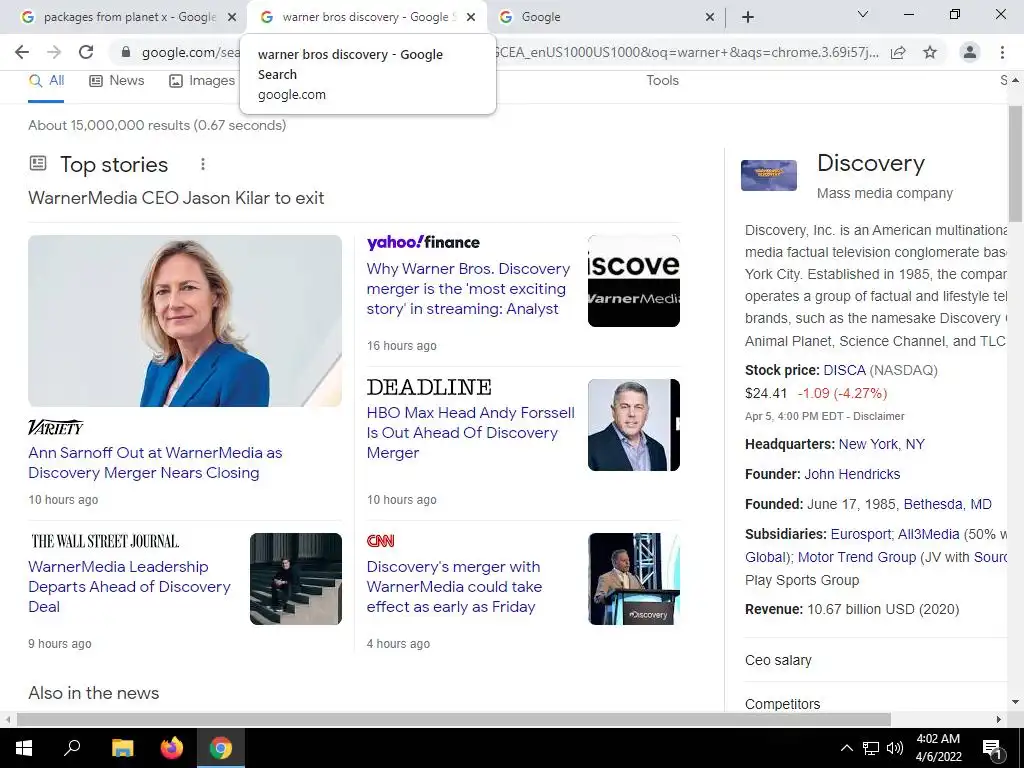The width and height of the screenshot is (1024, 768).
Task: Open founder John Hendricks link
Action: point(852,474)
